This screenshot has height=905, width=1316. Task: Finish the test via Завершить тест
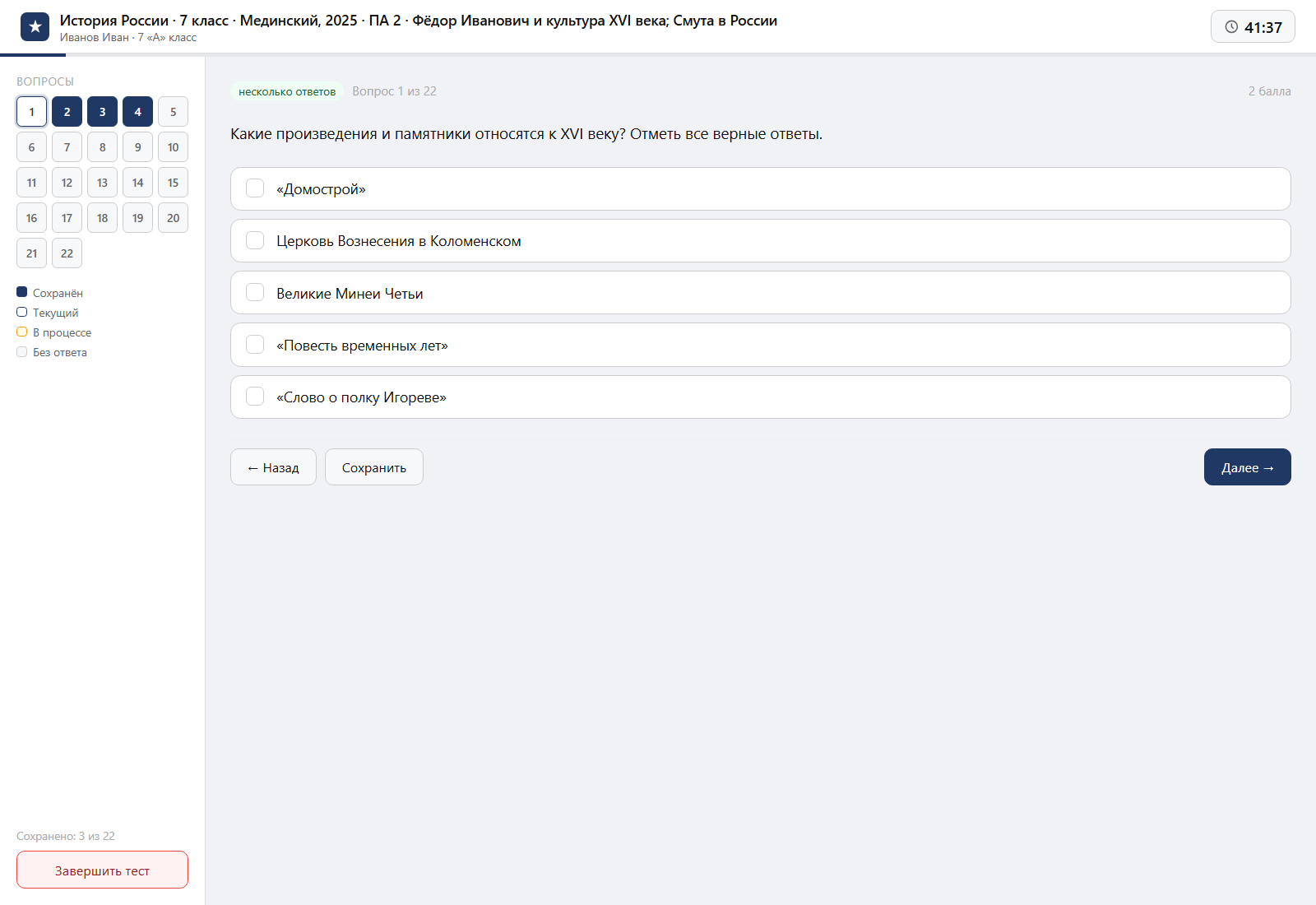[102, 870]
